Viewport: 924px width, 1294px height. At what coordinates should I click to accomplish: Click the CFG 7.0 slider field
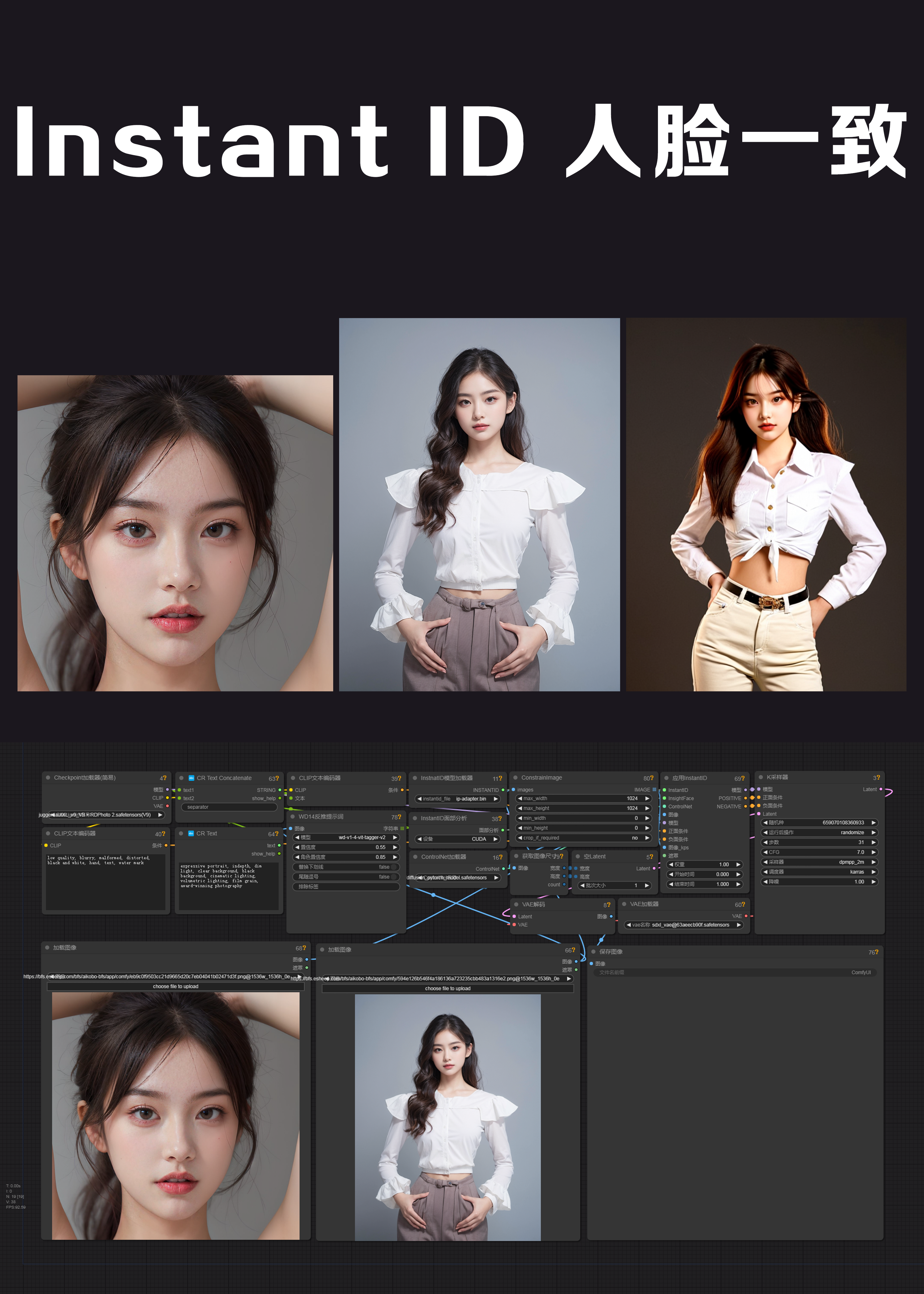[820, 852]
